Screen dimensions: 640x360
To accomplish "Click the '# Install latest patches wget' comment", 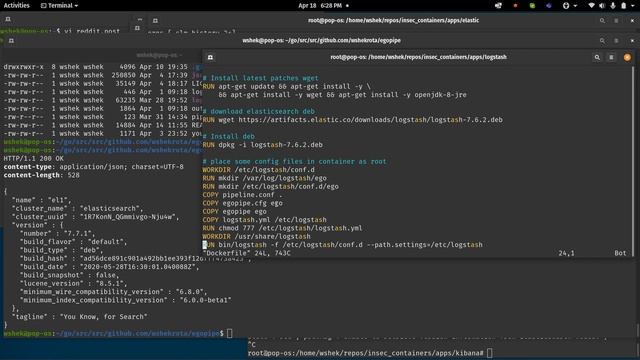I will tap(260, 78).
